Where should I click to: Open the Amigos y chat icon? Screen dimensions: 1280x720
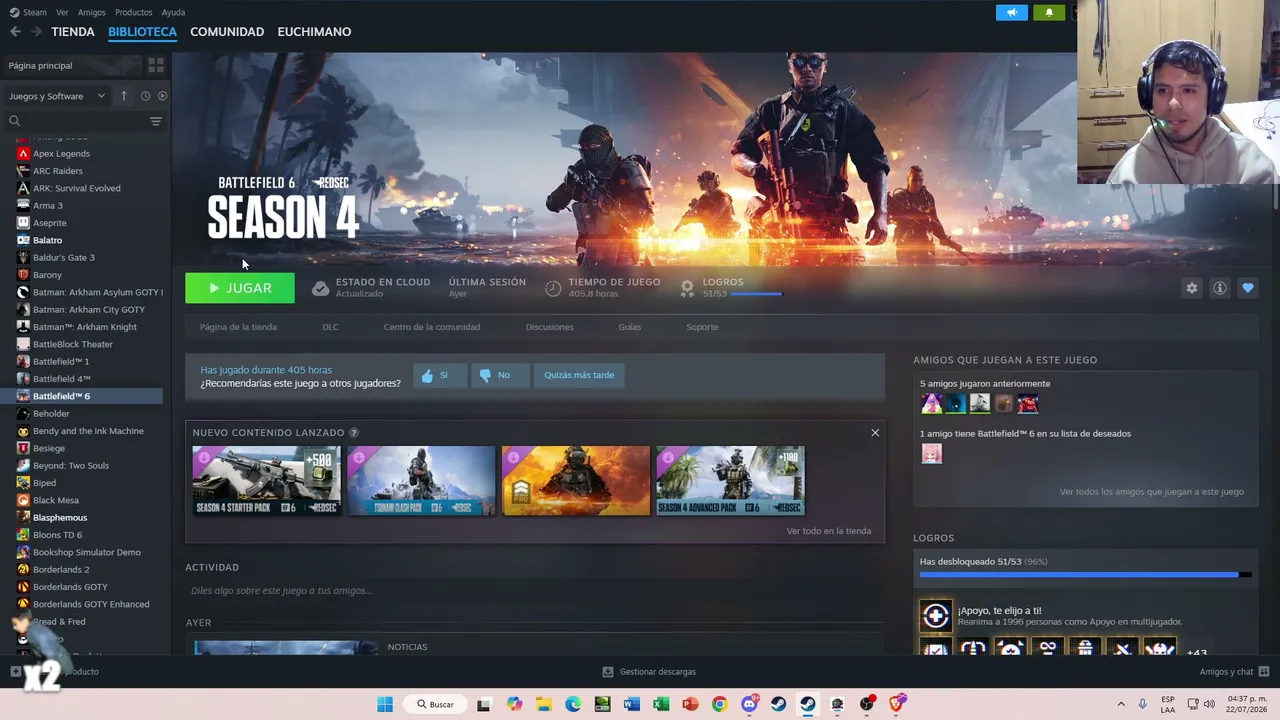(1264, 672)
